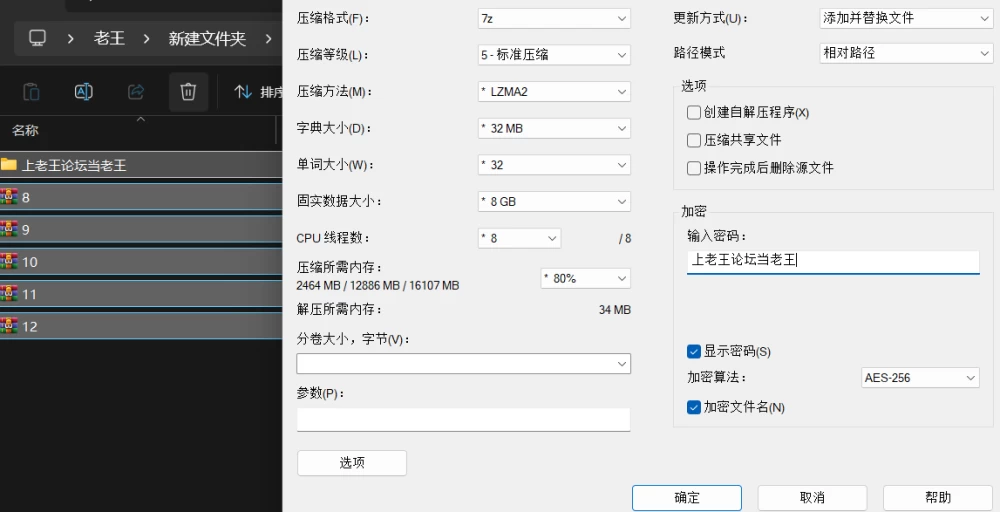This screenshot has height=512, width=1000.
Task: Click the 名称 column header in Explorer
Action: (x=26, y=130)
